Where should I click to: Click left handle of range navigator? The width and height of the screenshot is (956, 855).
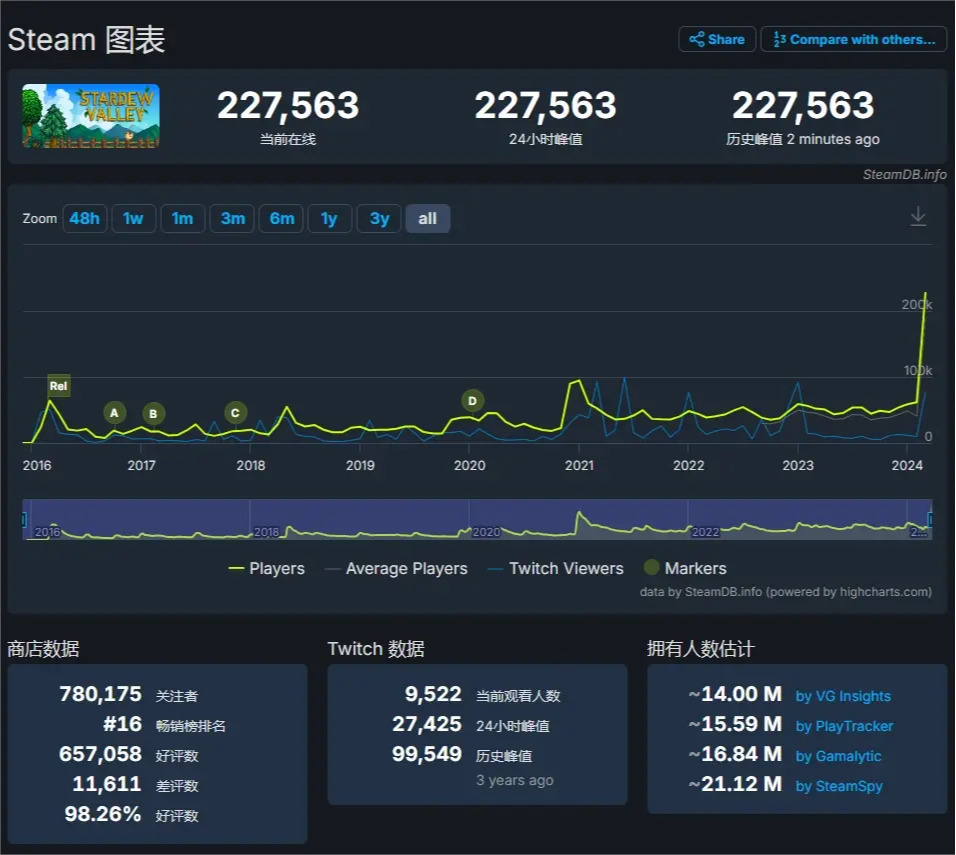click(24, 520)
